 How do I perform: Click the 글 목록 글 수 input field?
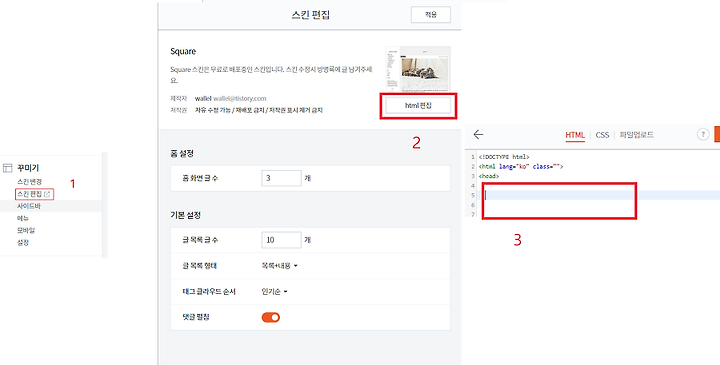281,240
